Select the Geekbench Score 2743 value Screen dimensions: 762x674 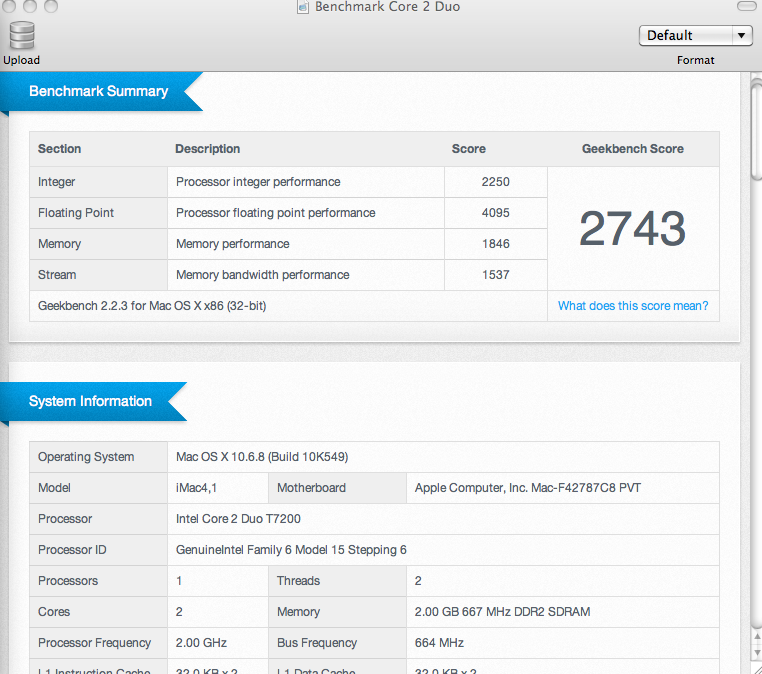coord(632,228)
